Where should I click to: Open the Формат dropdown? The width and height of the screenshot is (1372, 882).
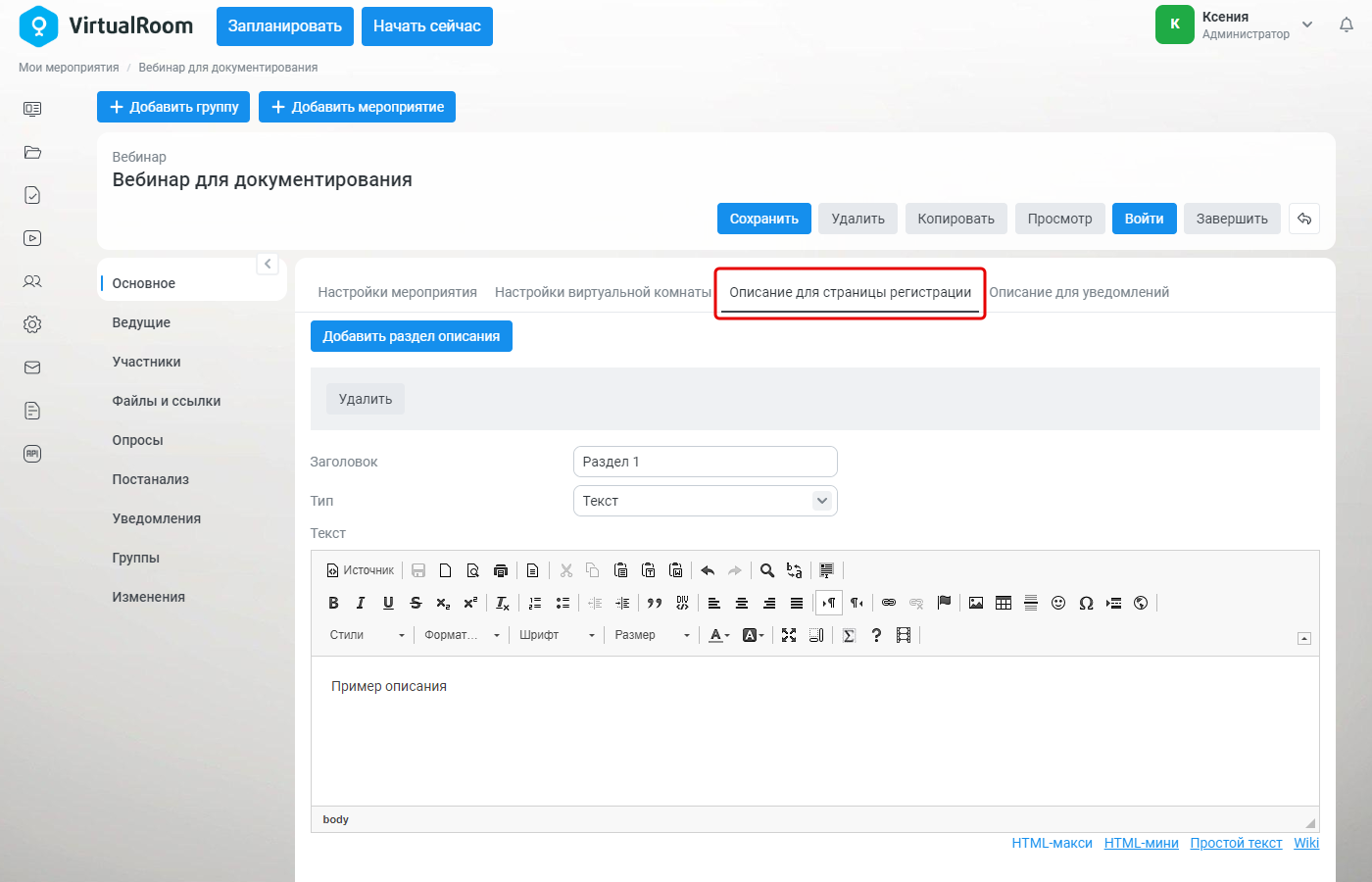[462, 635]
